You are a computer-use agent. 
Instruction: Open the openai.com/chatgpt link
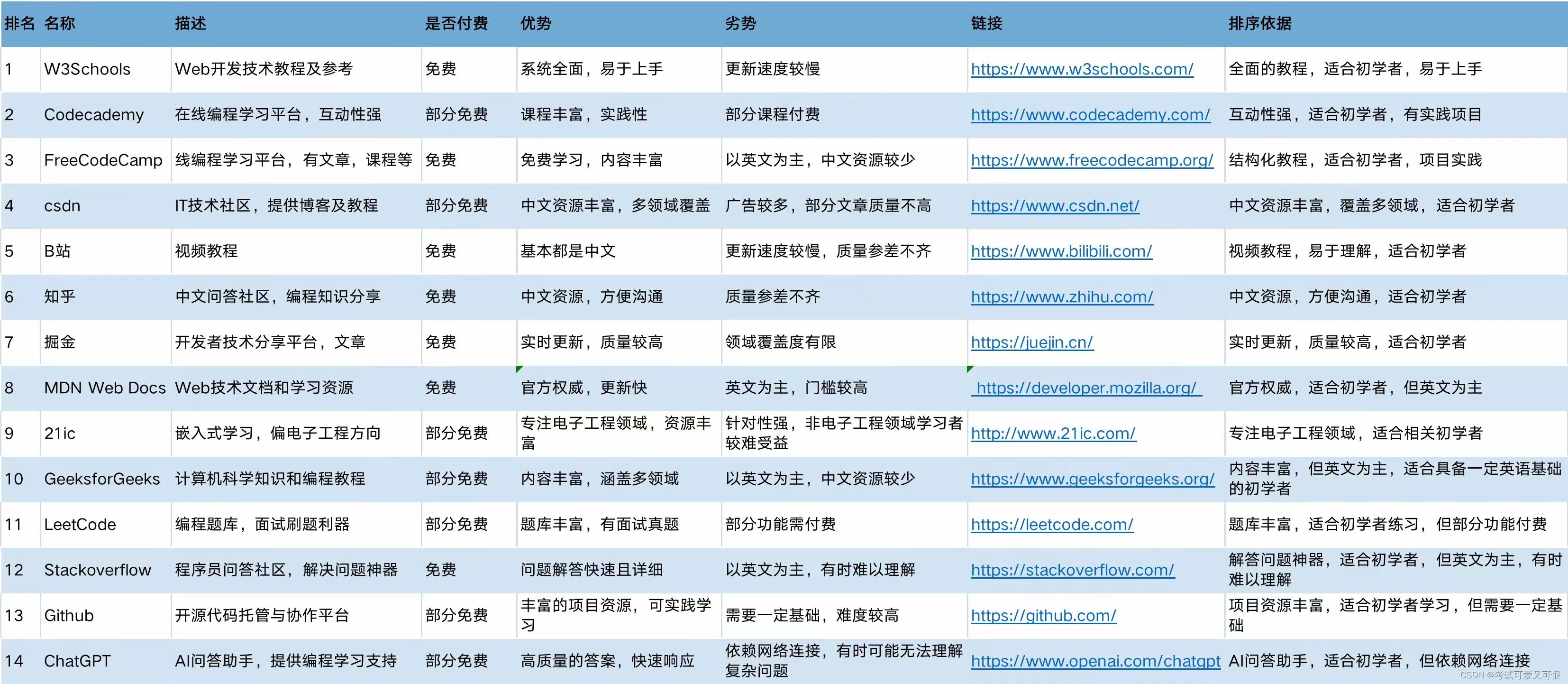[x=1095, y=661]
